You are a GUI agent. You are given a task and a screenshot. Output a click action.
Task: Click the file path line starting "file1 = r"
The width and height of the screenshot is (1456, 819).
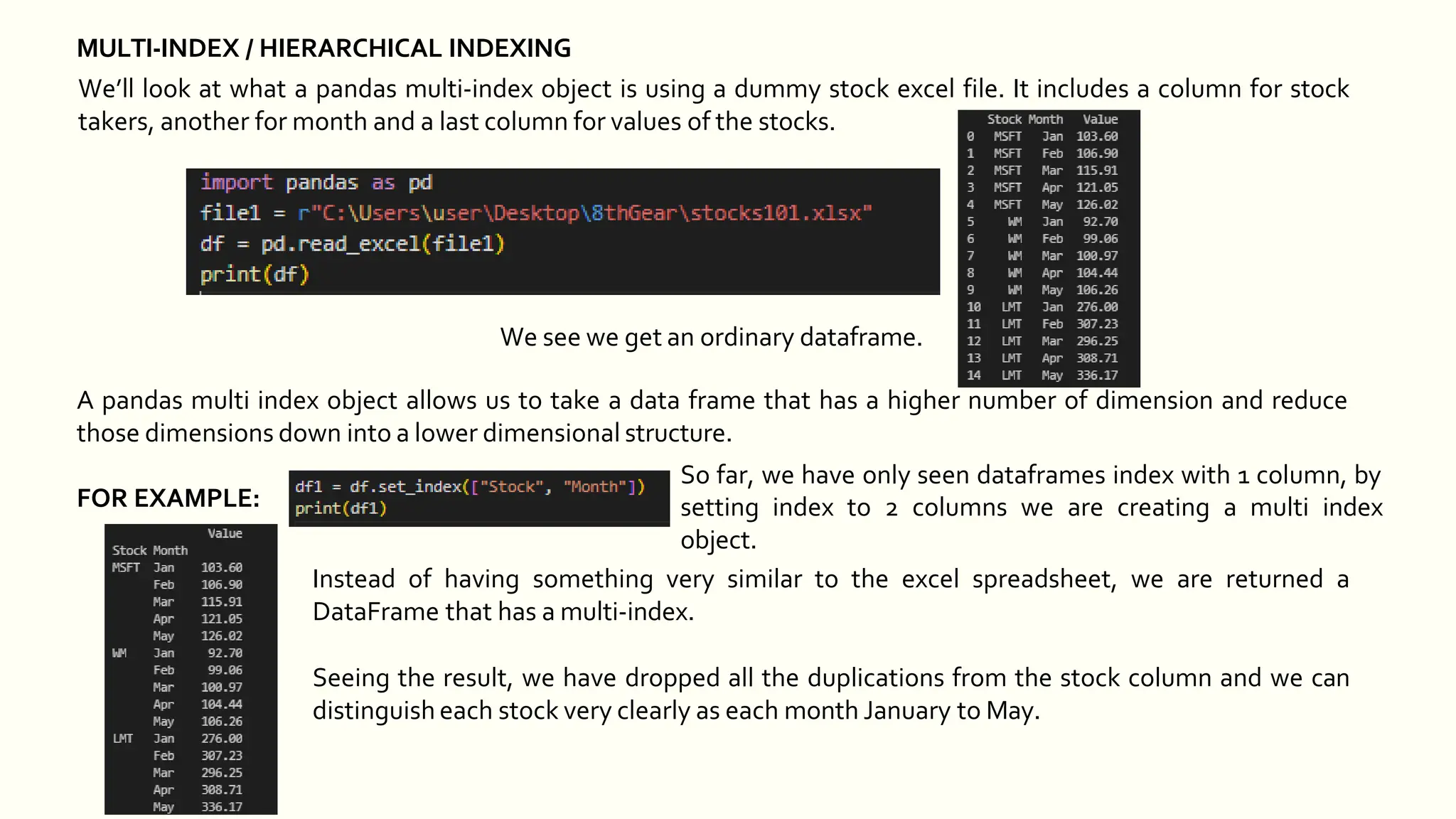pyautogui.click(x=536, y=213)
